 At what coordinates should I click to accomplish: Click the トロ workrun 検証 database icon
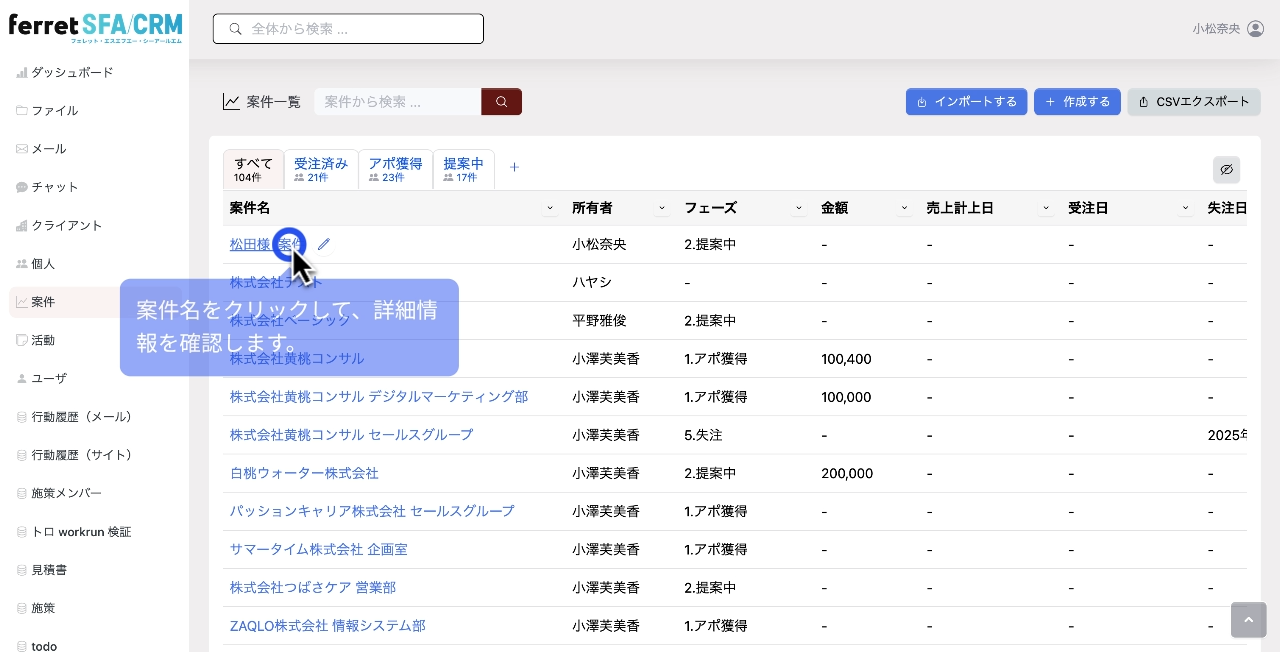[22, 532]
